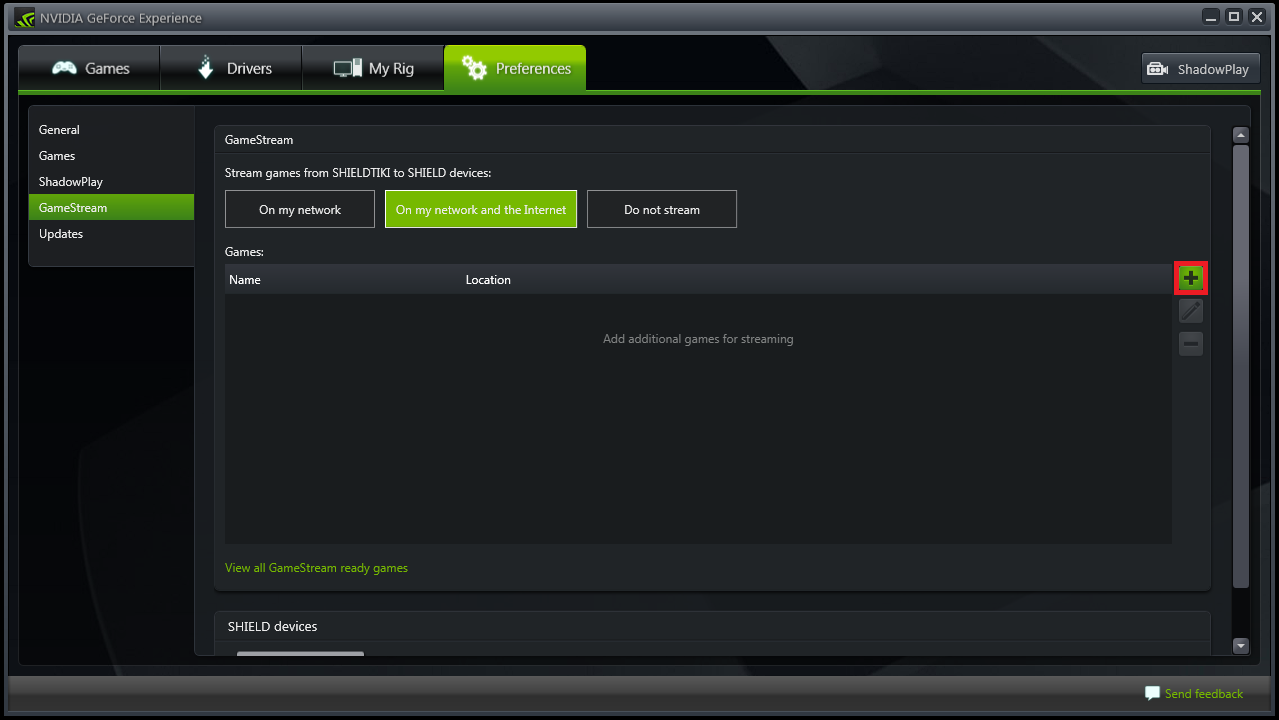Open the Drivers tab
This screenshot has height=720, width=1279.
[x=231, y=68]
